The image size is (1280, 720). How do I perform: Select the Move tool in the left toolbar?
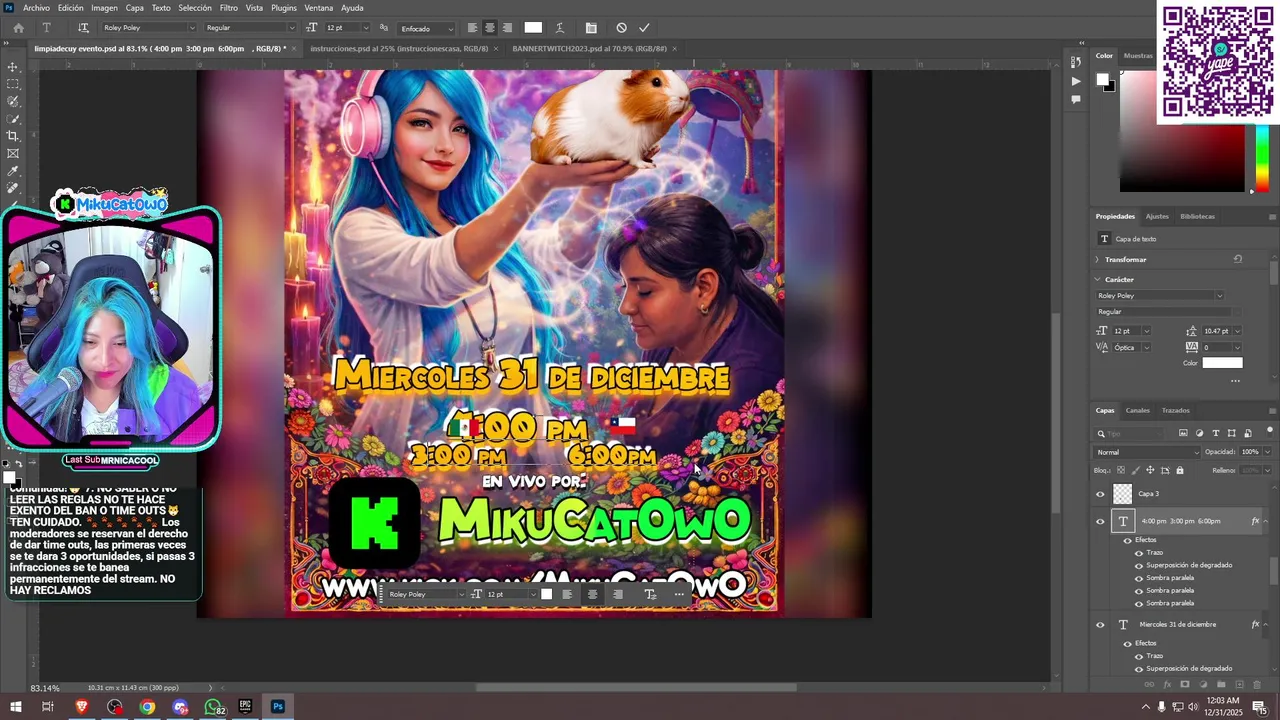(13, 67)
